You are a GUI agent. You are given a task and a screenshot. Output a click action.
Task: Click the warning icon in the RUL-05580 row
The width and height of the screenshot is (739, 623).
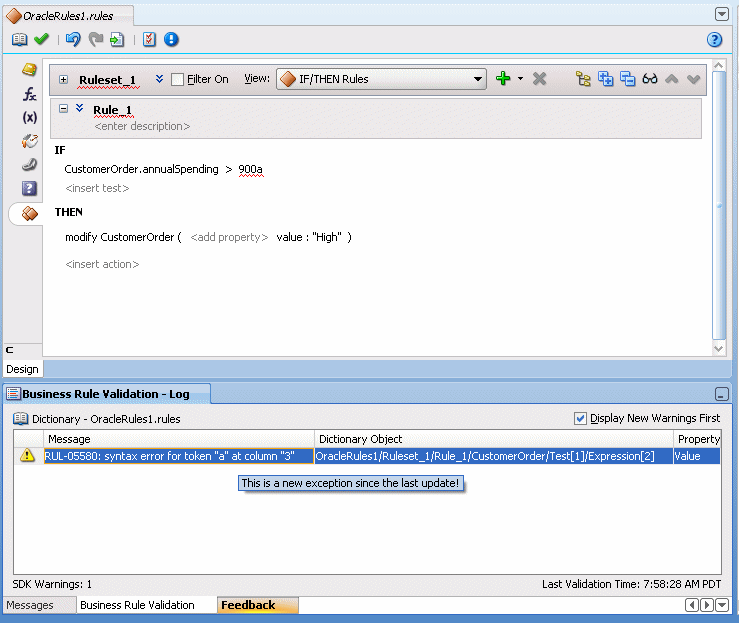[x=27, y=455]
